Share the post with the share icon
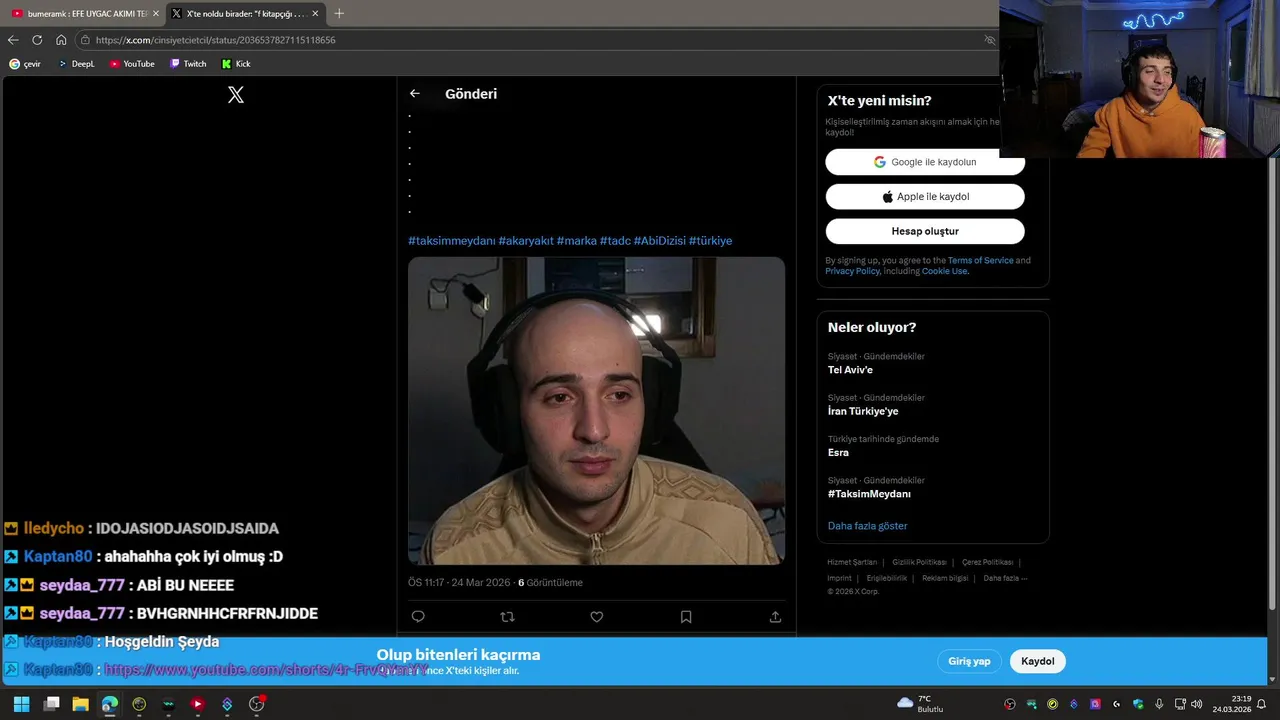 (775, 617)
